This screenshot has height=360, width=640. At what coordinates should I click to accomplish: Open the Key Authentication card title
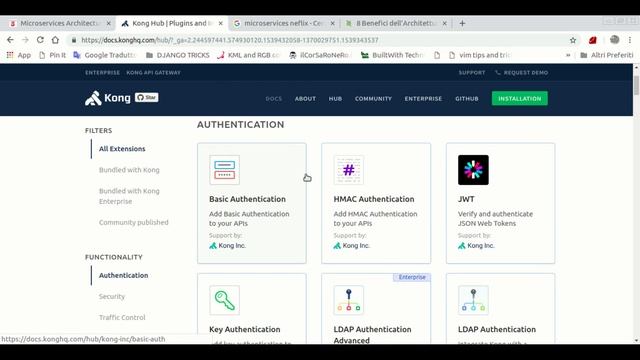[x=244, y=329]
